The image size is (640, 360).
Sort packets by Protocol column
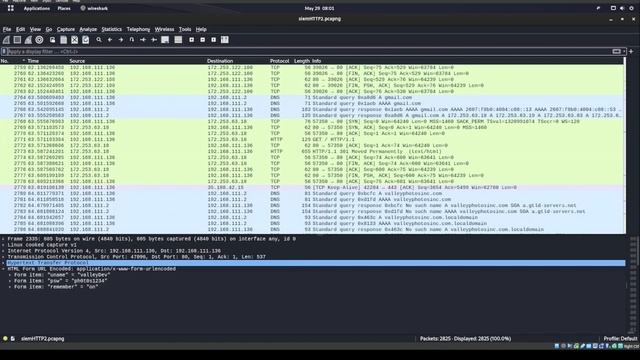coord(279,61)
